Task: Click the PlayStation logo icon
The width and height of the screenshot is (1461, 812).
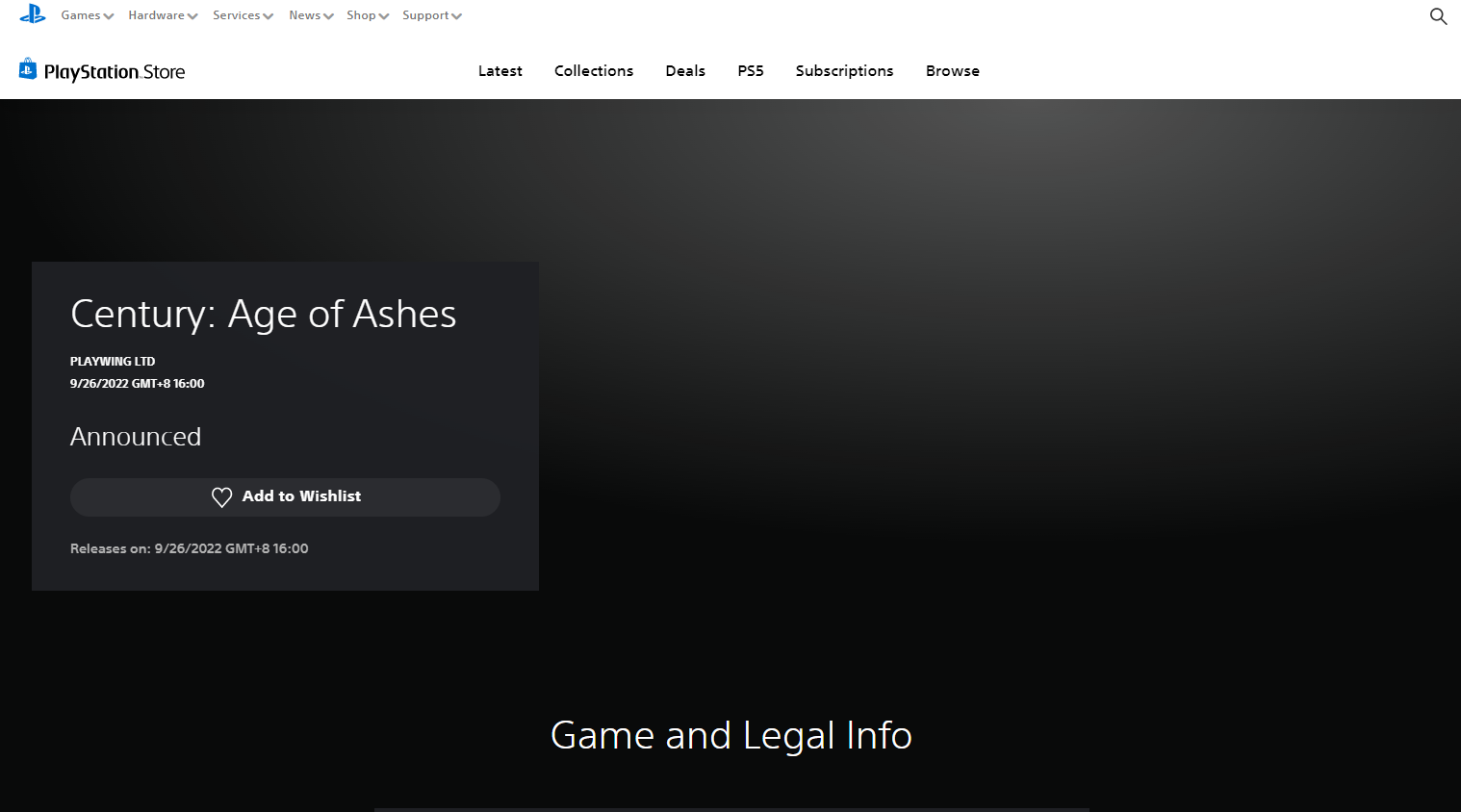Action: (x=33, y=14)
